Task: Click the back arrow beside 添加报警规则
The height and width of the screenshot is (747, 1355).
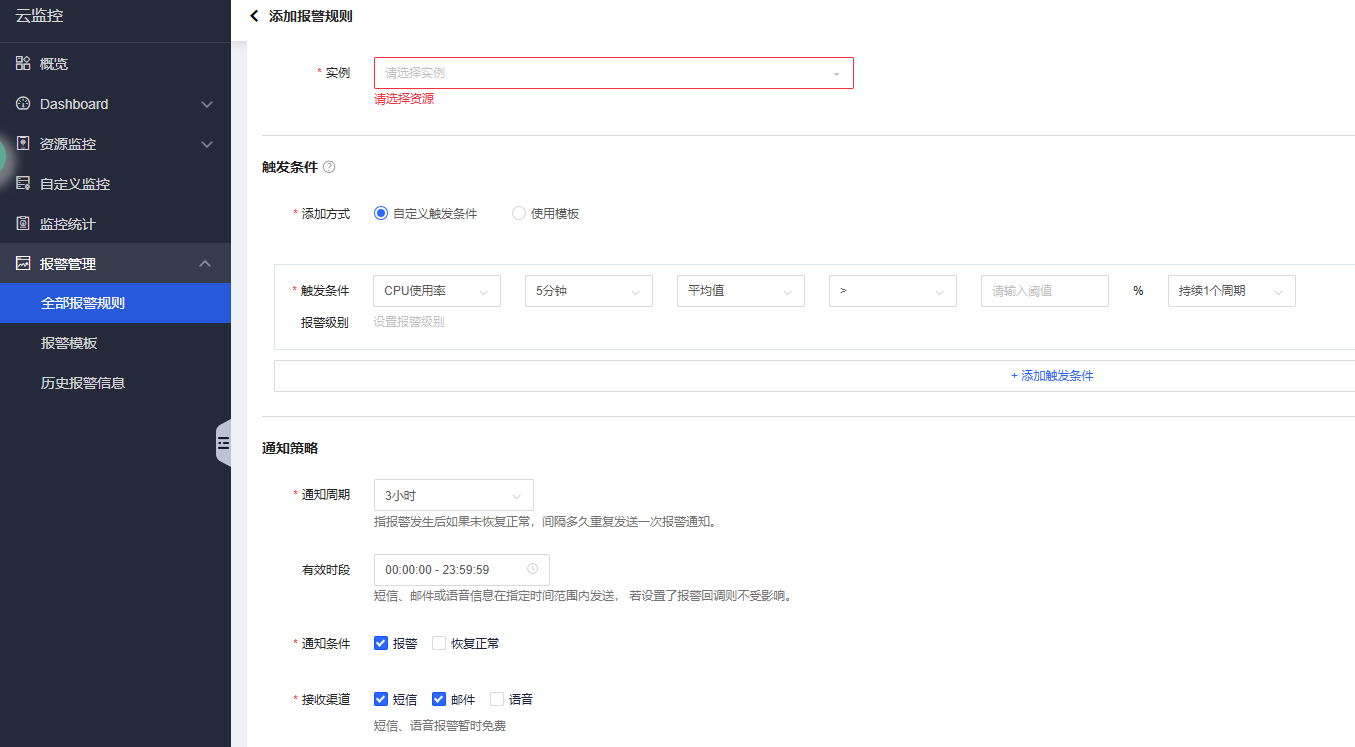Action: pos(254,16)
